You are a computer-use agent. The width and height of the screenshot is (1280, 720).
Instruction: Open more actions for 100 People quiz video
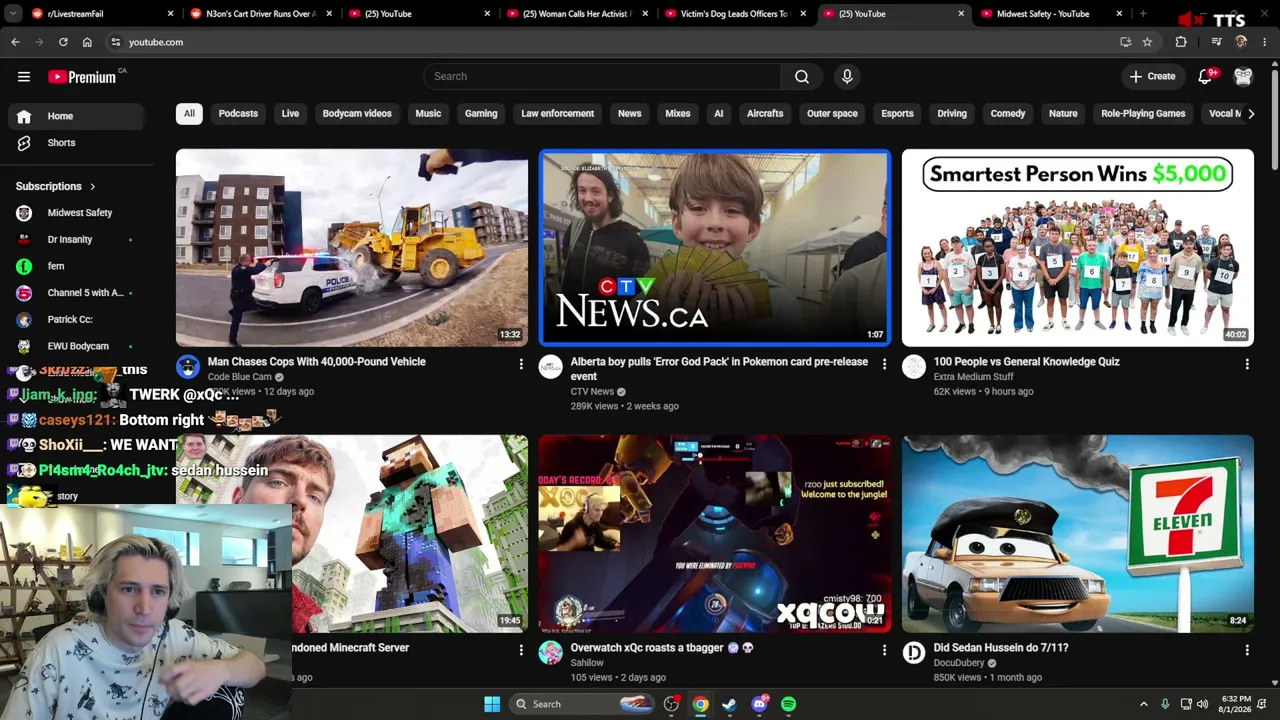pyautogui.click(x=1247, y=364)
